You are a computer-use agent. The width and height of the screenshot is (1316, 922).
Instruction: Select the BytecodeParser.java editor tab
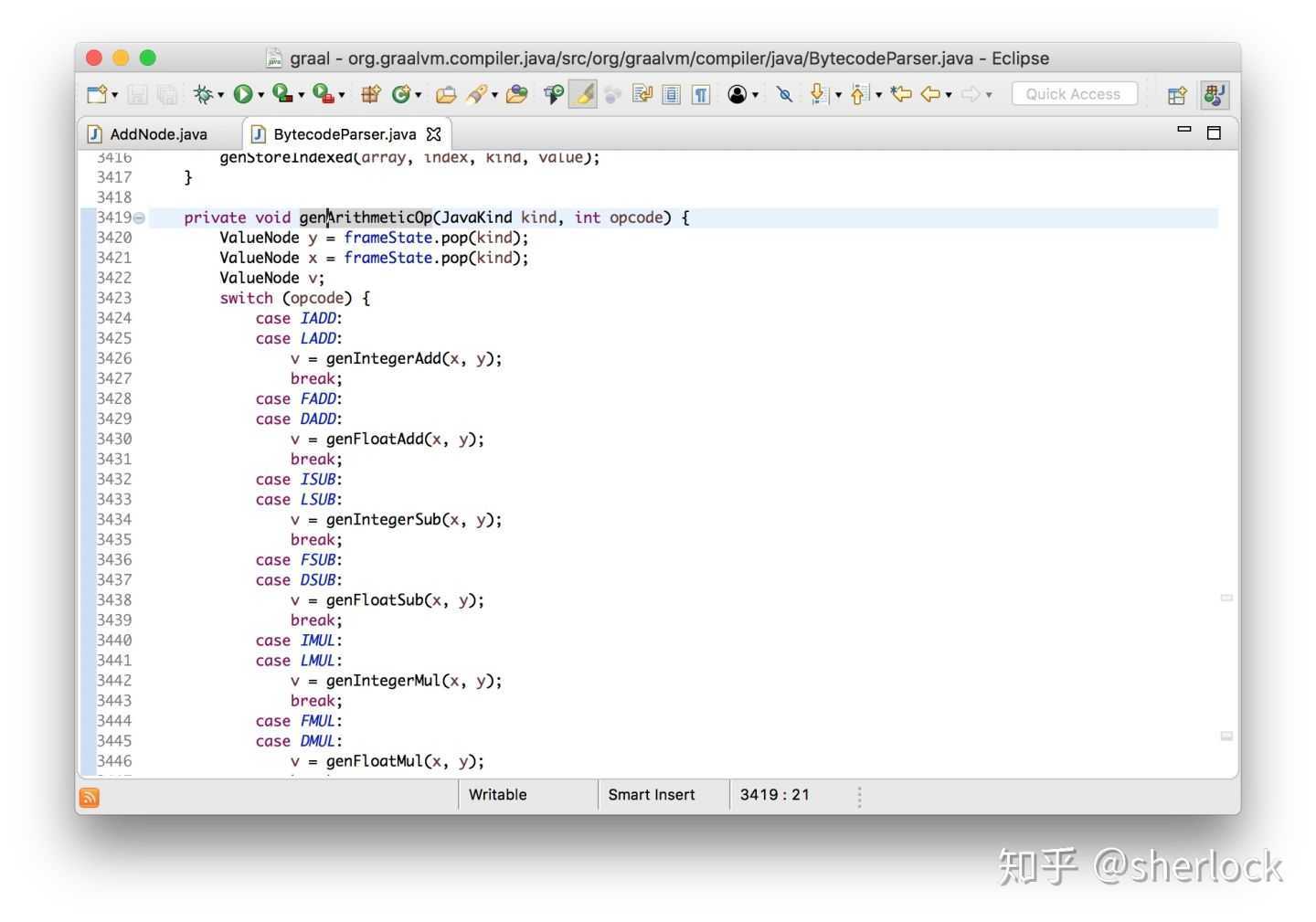(344, 134)
